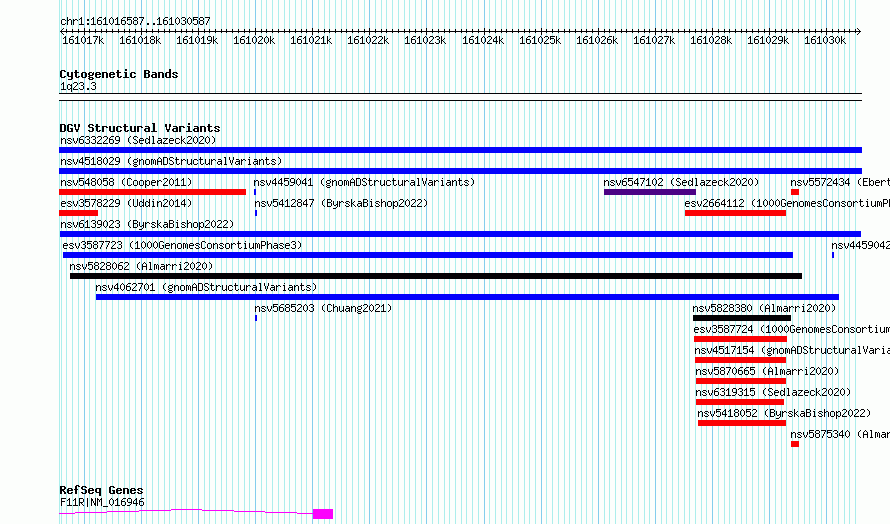Click the small red nsv5875340 bar
Image resolution: width=890 pixels, height=524 pixels.
(795, 444)
